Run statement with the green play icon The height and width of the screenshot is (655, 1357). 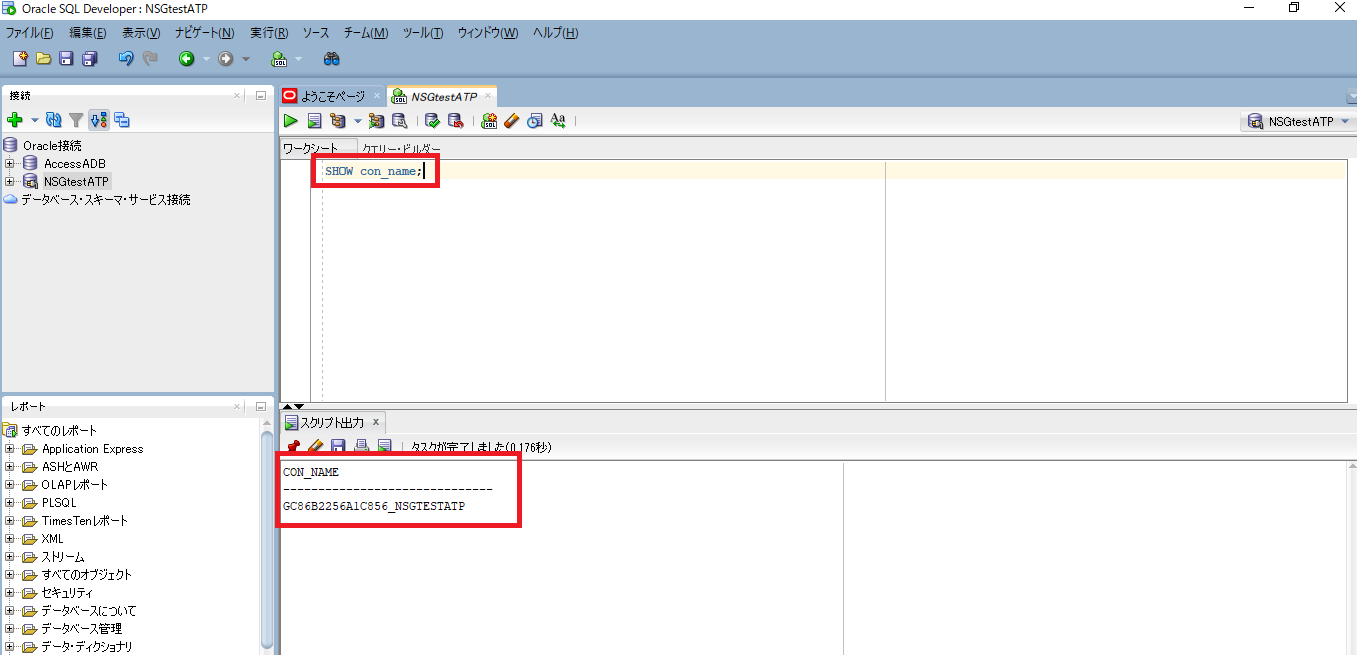(291, 121)
